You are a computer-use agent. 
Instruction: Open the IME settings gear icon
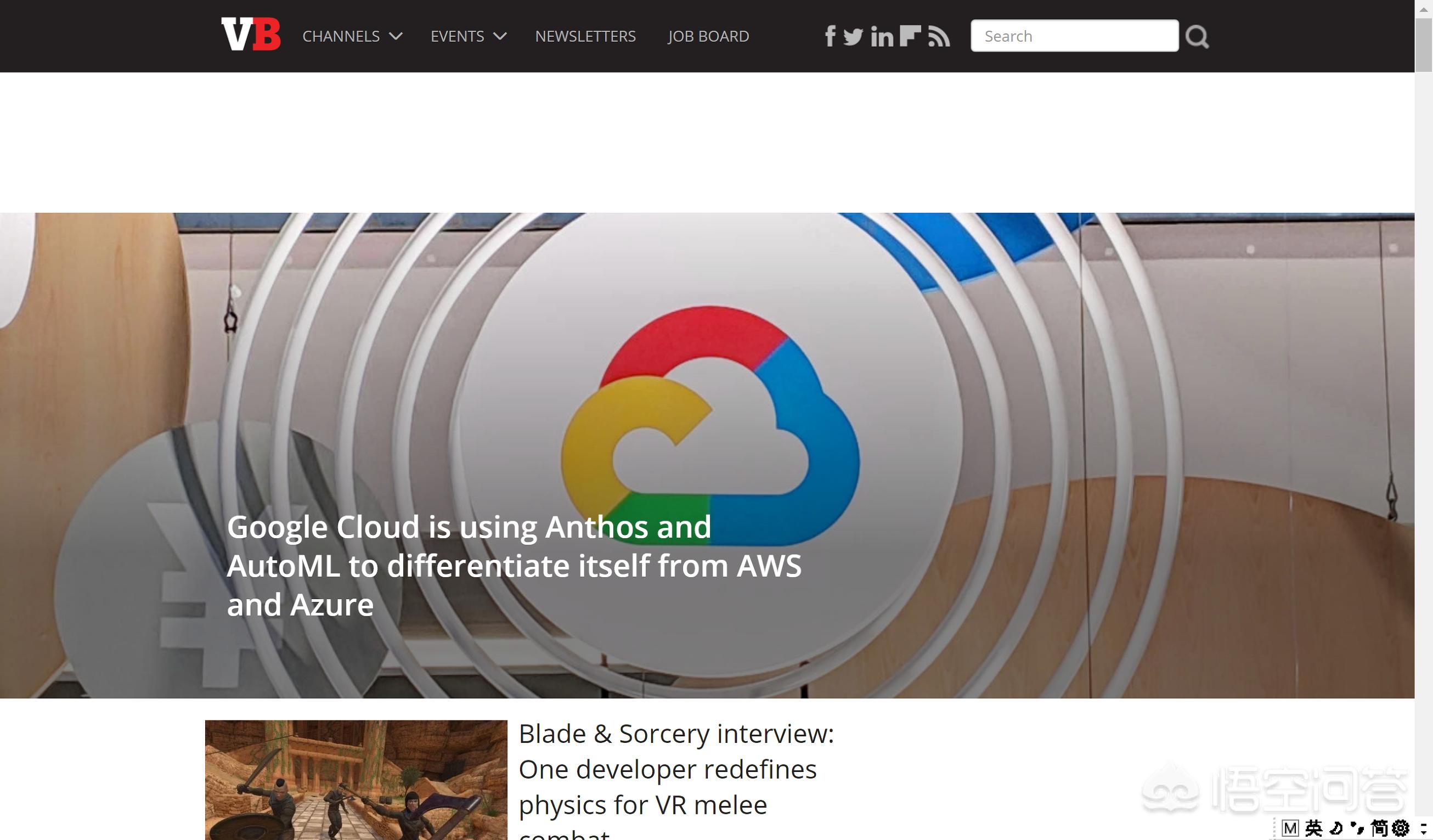(1401, 827)
